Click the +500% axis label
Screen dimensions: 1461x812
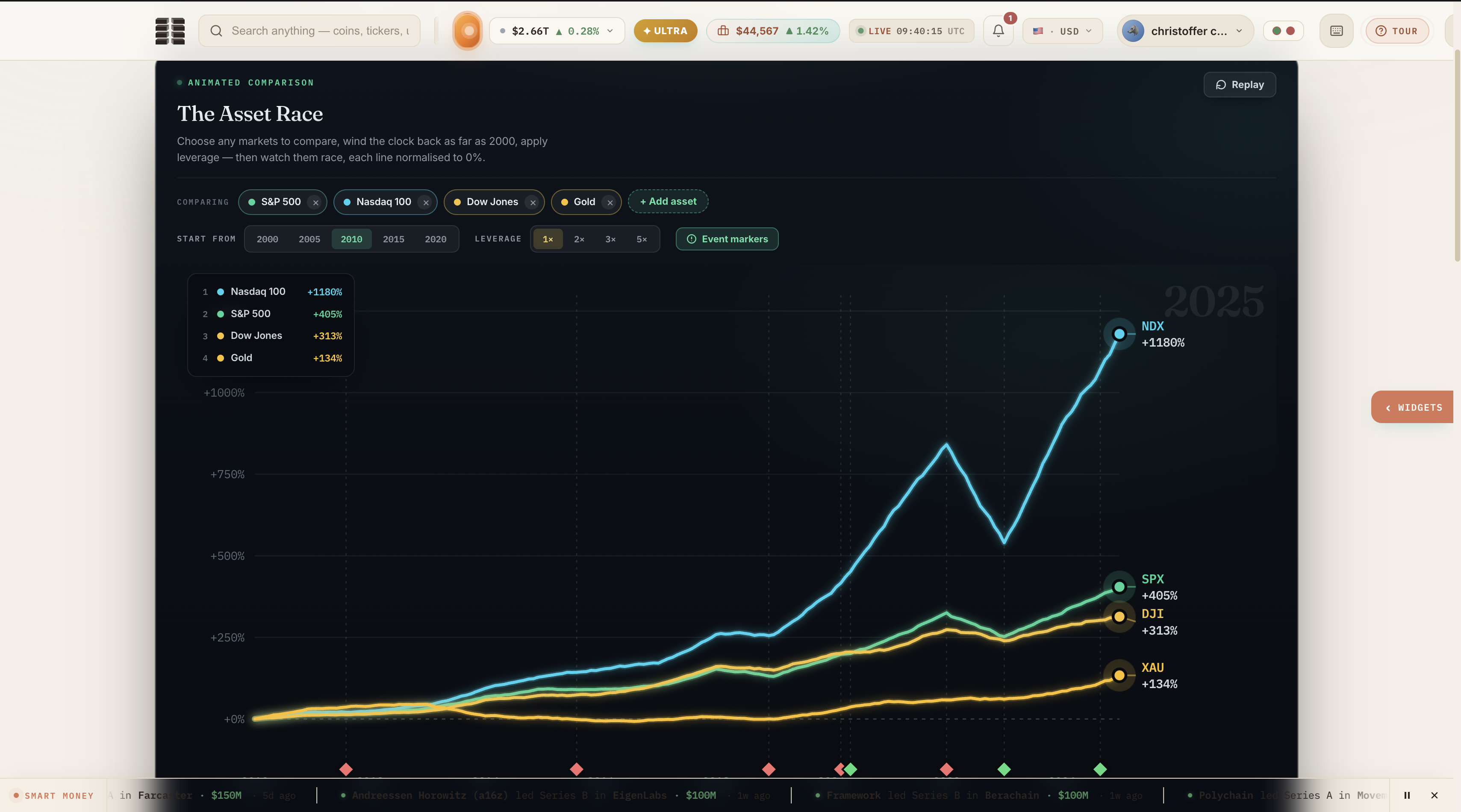[227, 556]
